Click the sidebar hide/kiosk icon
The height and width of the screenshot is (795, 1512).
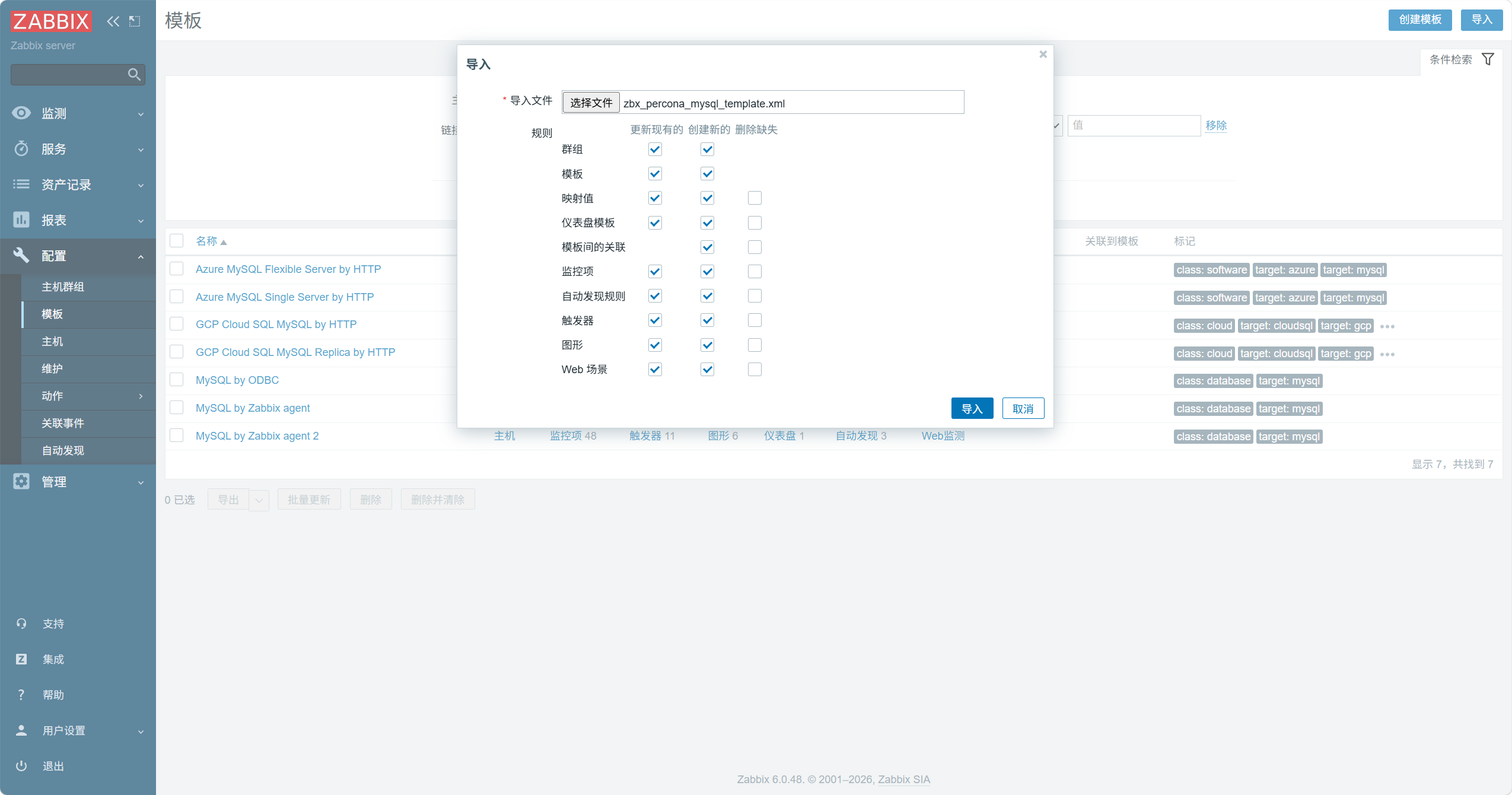135,21
